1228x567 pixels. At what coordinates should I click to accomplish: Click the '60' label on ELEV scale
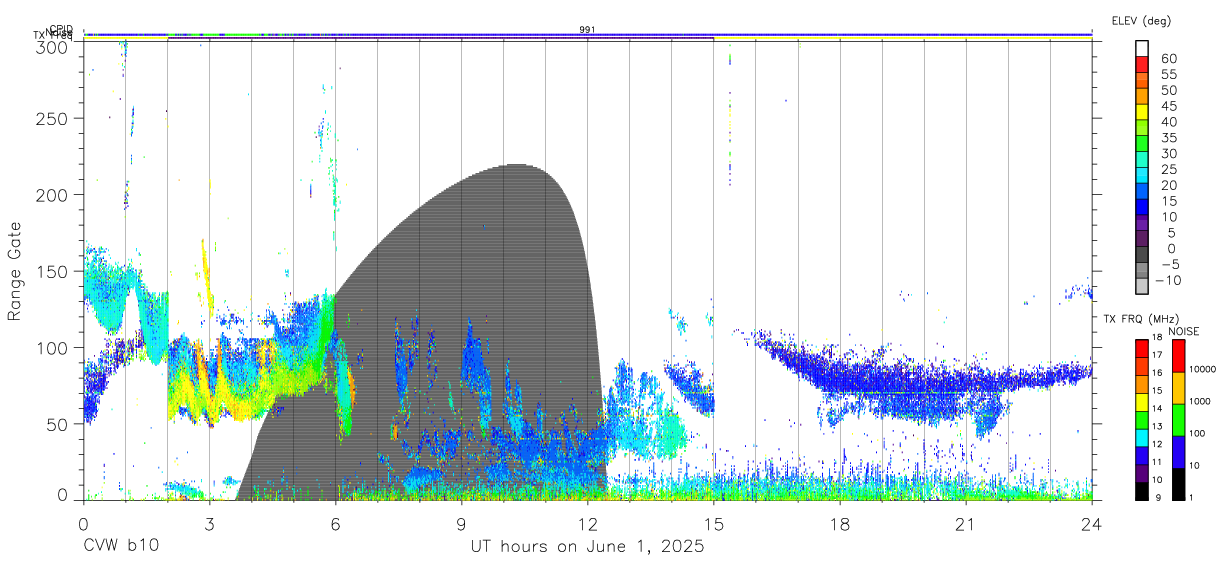pyautogui.click(x=1168, y=58)
